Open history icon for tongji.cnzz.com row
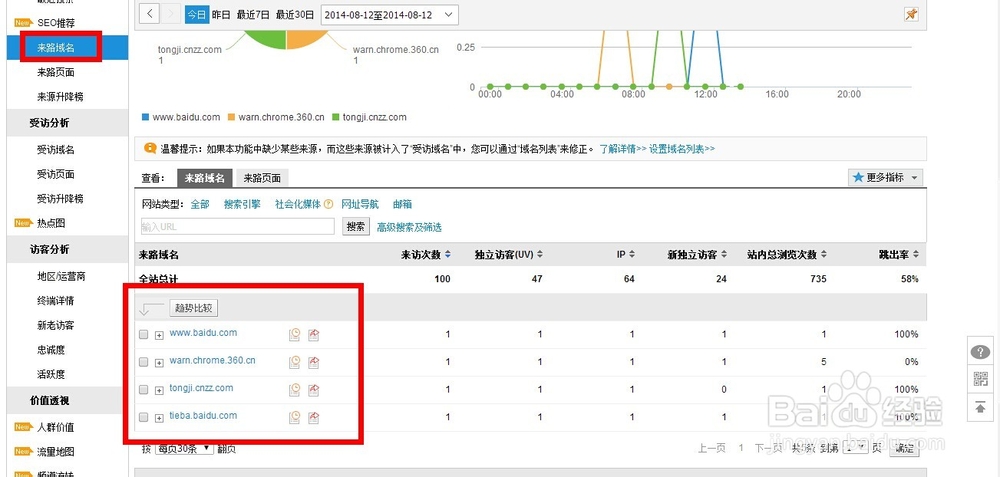 295,389
